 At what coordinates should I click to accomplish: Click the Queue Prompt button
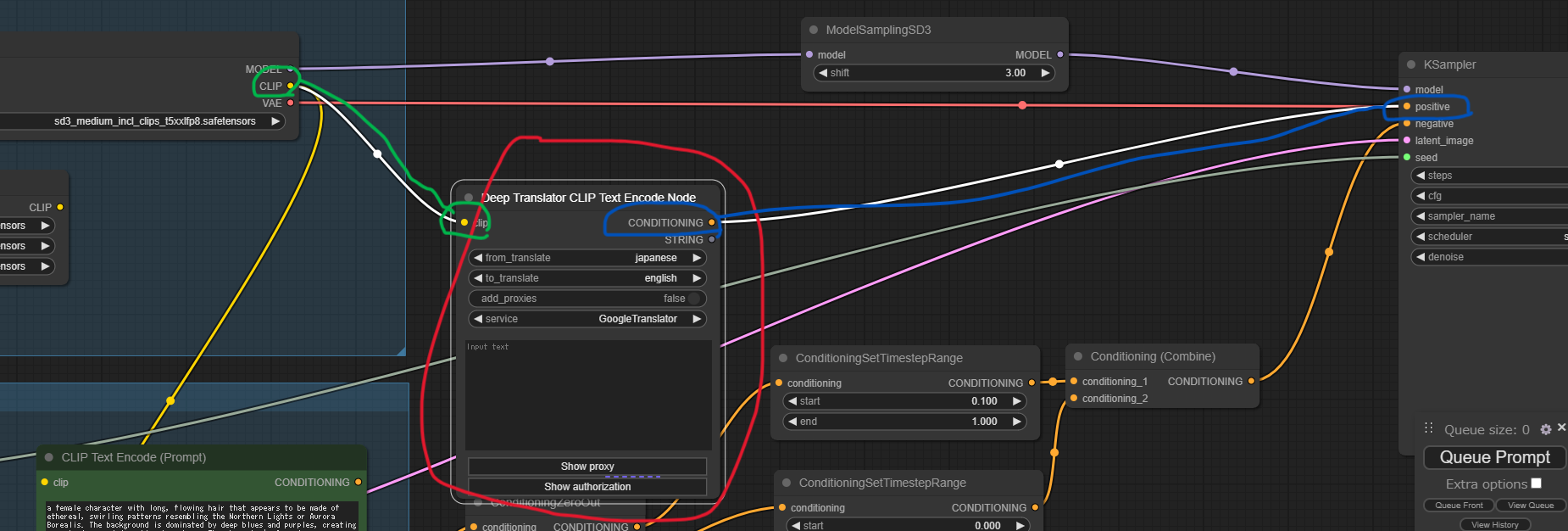coord(1495,457)
